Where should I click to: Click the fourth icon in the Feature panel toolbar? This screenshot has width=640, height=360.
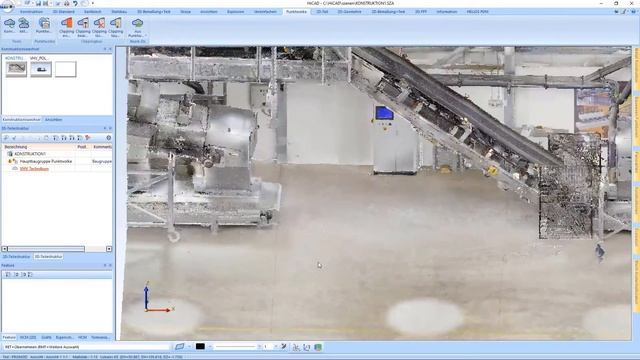coord(30,275)
